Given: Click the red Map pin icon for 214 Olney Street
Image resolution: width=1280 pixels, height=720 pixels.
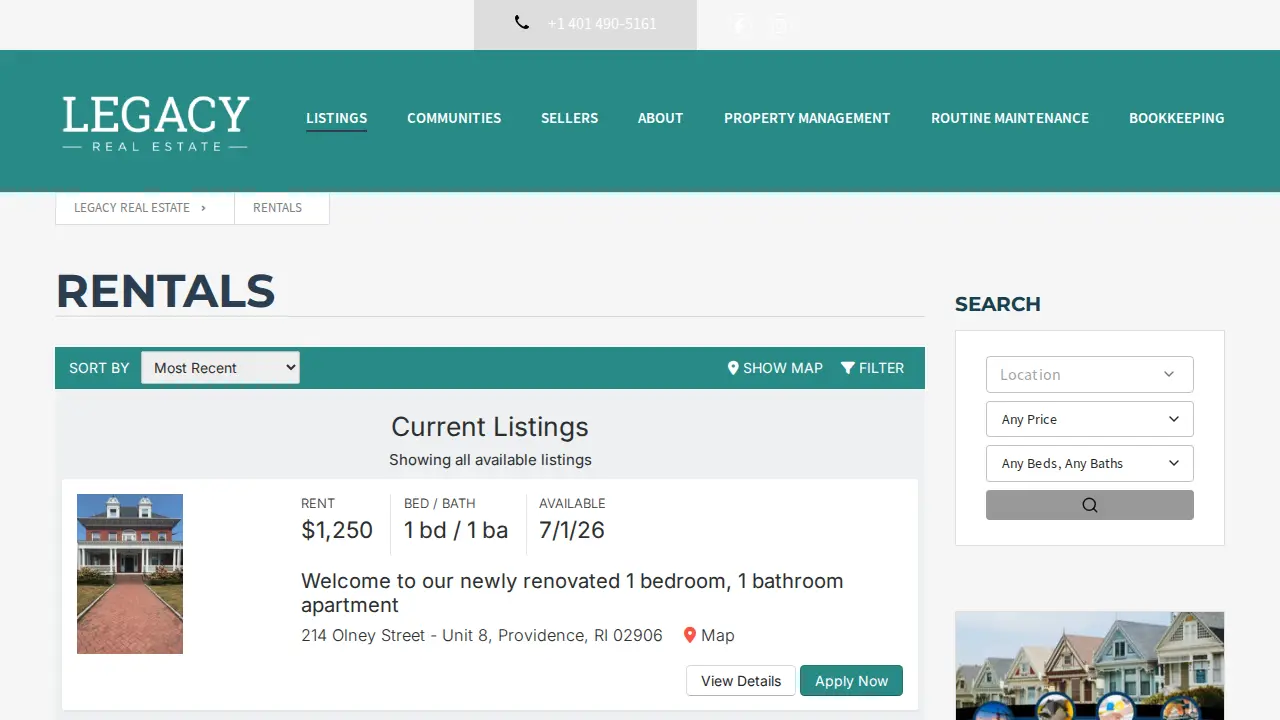Looking at the screenshot, I should click(689, 635).
